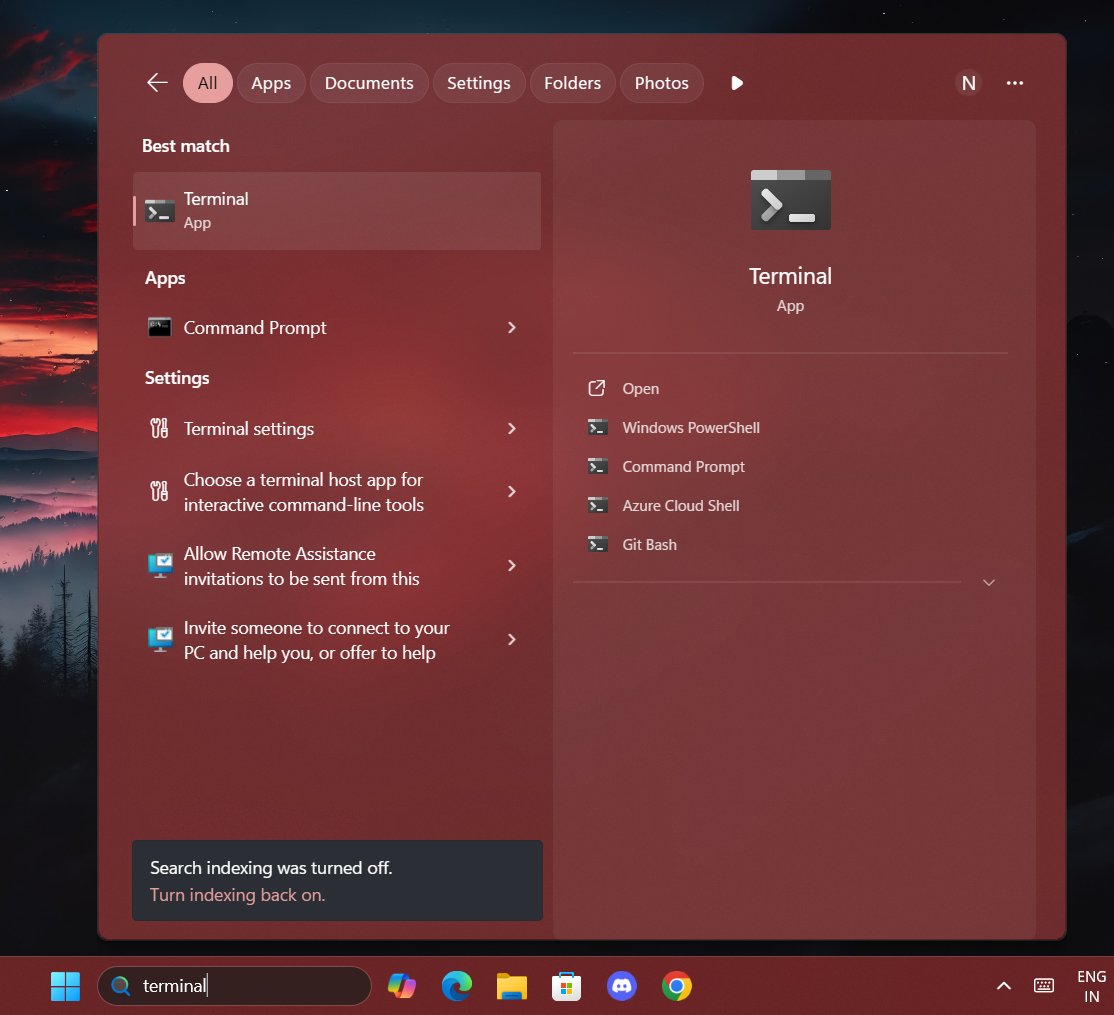Switch to the Settings filter tab
This screenshot has width=1114, height=1015.
[x=478, y=83]
